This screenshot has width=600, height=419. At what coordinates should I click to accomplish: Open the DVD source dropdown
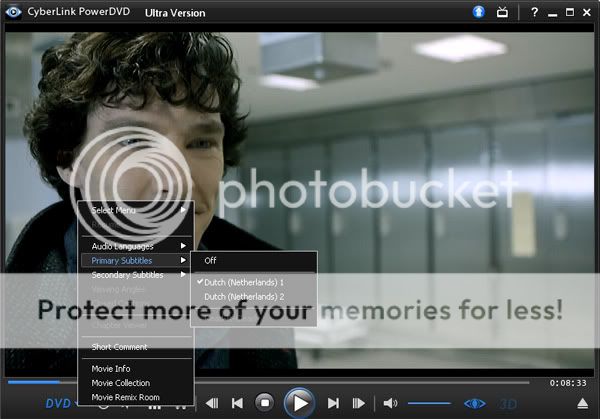click(x=61, y=404)
